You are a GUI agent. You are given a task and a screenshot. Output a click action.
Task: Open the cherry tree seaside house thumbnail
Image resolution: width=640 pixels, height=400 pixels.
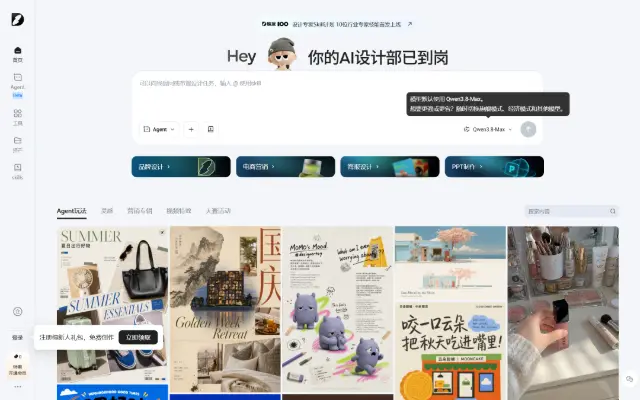(450, 263)
